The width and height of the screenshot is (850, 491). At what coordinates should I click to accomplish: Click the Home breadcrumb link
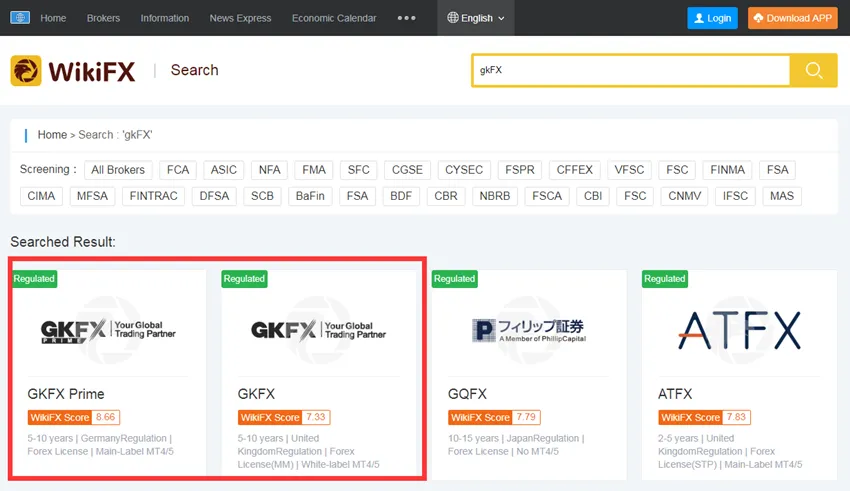[52, 134]
